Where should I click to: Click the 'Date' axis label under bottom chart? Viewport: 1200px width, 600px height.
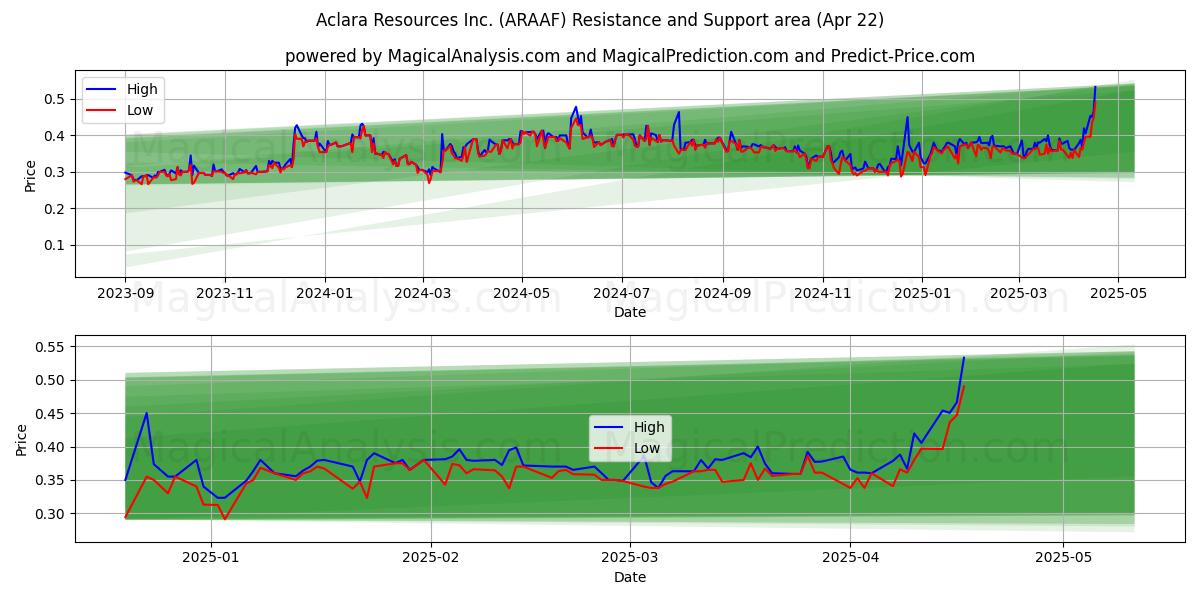(x=630, y=577)
